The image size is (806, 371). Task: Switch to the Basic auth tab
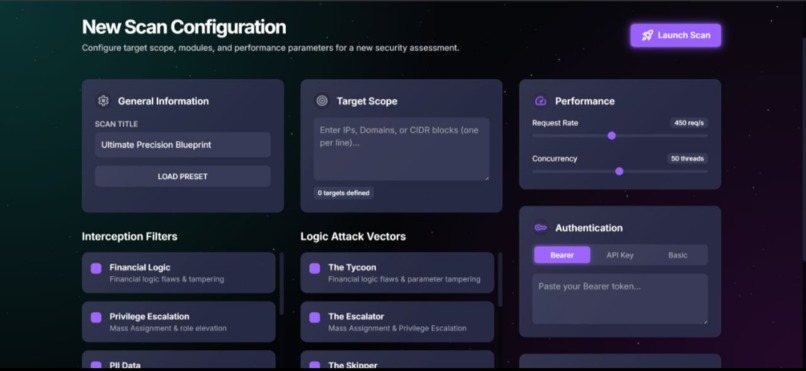[677, 255]
